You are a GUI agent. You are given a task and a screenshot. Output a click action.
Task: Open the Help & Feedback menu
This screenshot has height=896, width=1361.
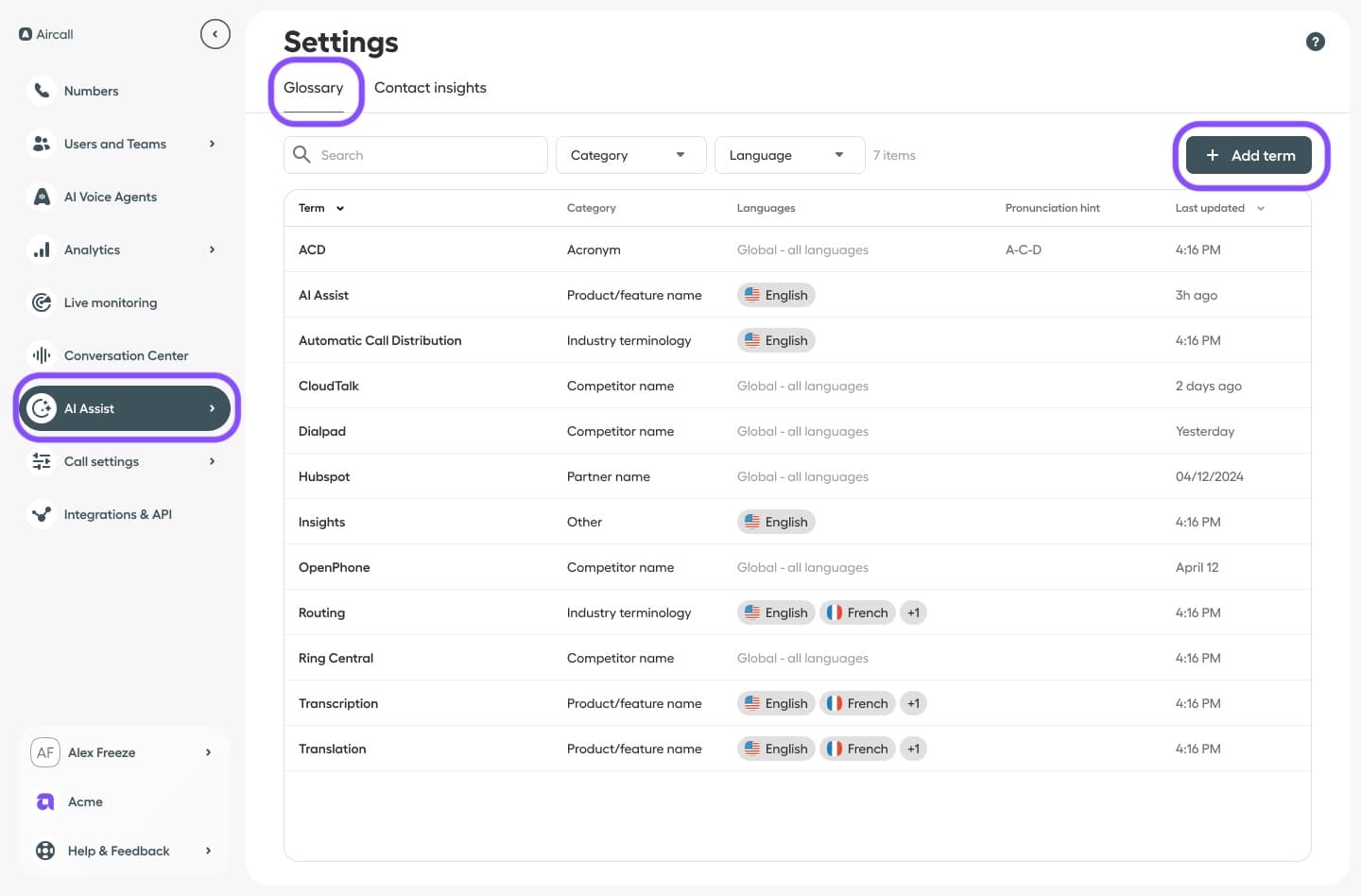[x=119, y=851]
